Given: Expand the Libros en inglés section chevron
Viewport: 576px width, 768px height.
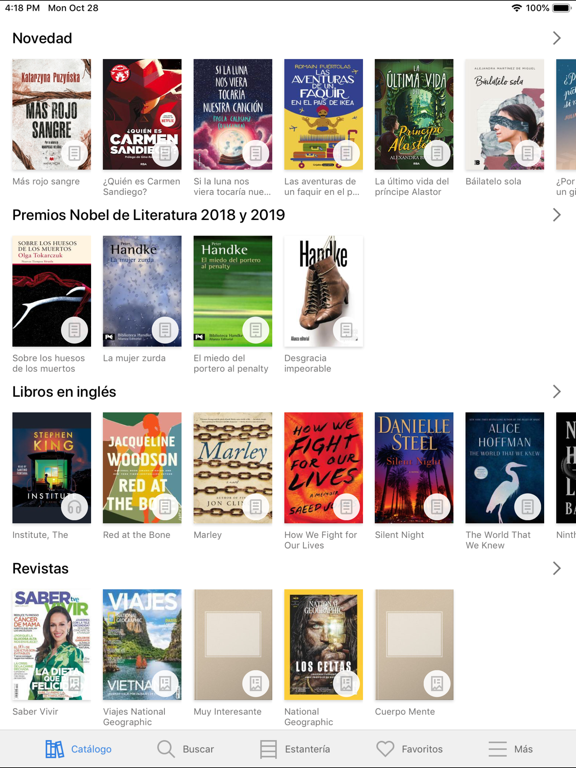Looking at the screenshot, I should pos(557,392).
